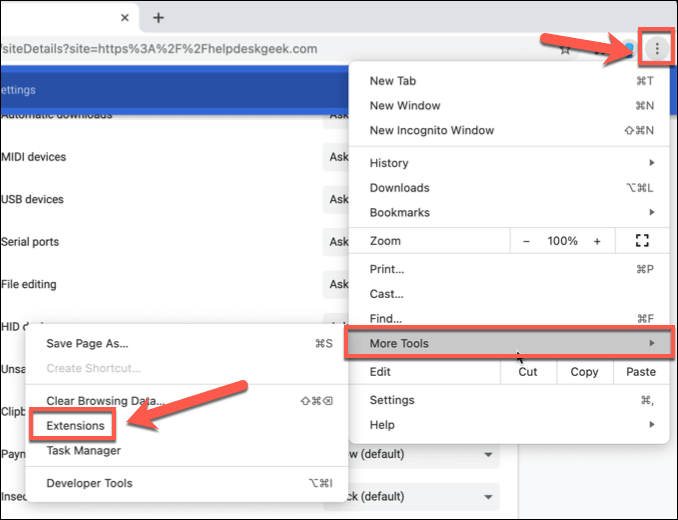This screenshot has height=520, width=678.
Task: Toggle fullscreen from the Zoom row
Action: (642, 241)
